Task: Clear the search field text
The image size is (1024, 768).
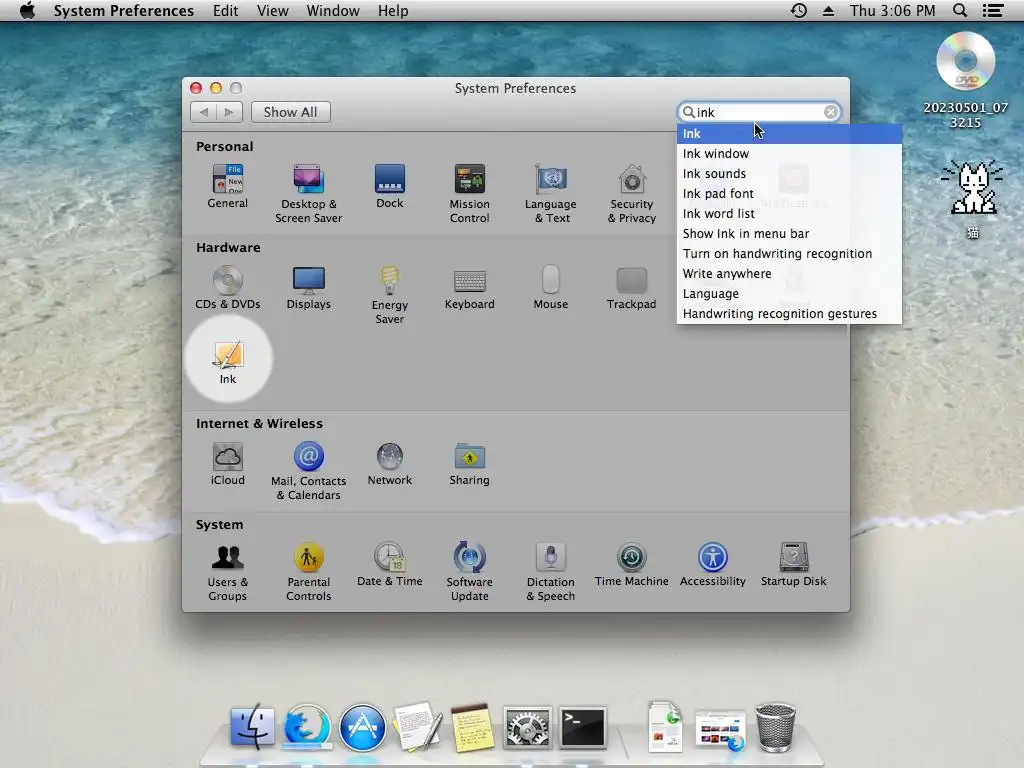Action: (x=831, y=112)
